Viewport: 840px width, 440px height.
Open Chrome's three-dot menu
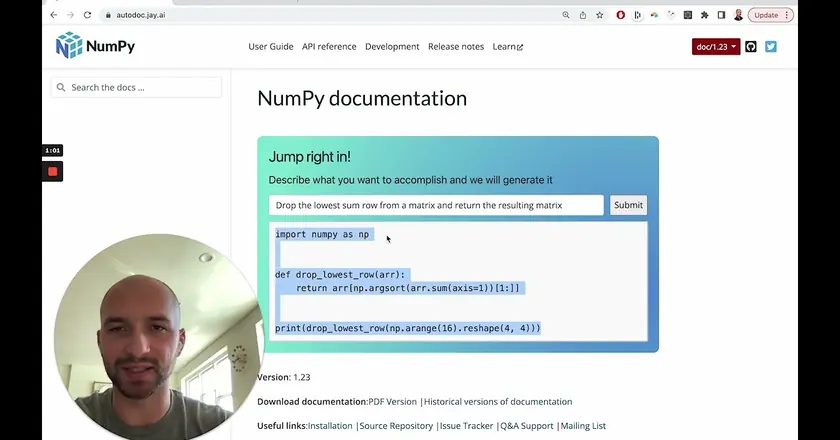pyautogui.click(x=786, y=15)
